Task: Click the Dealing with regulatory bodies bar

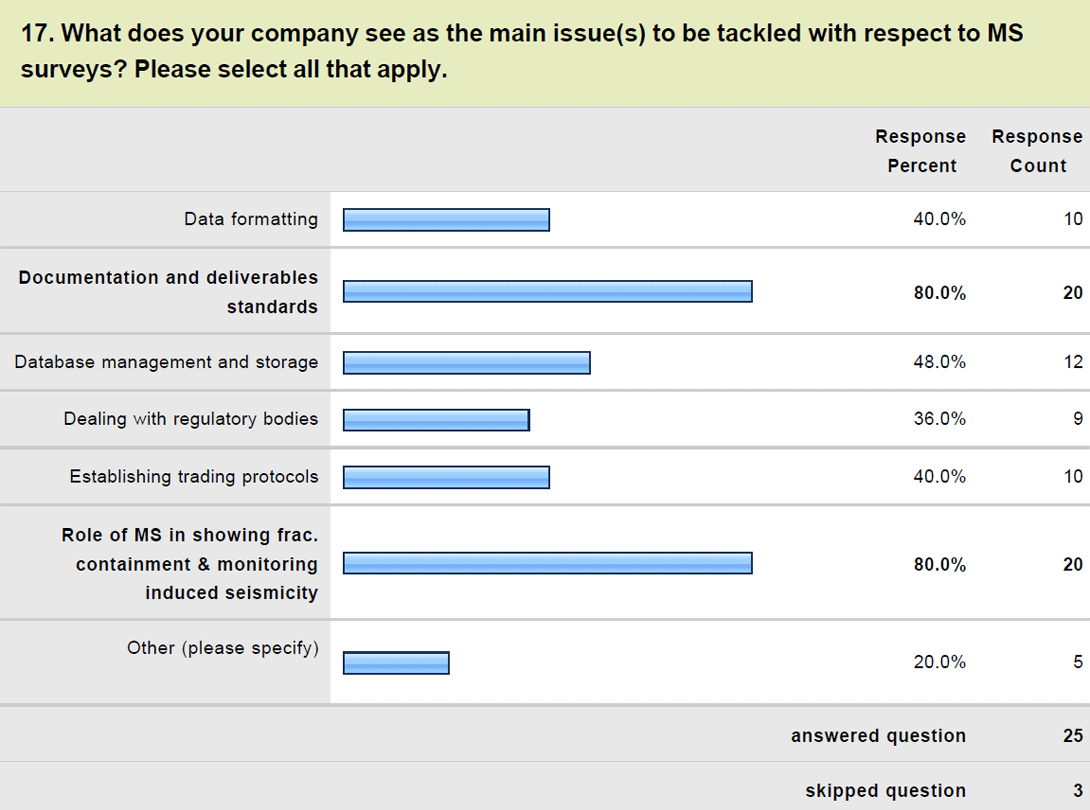Action: (436, 420)
